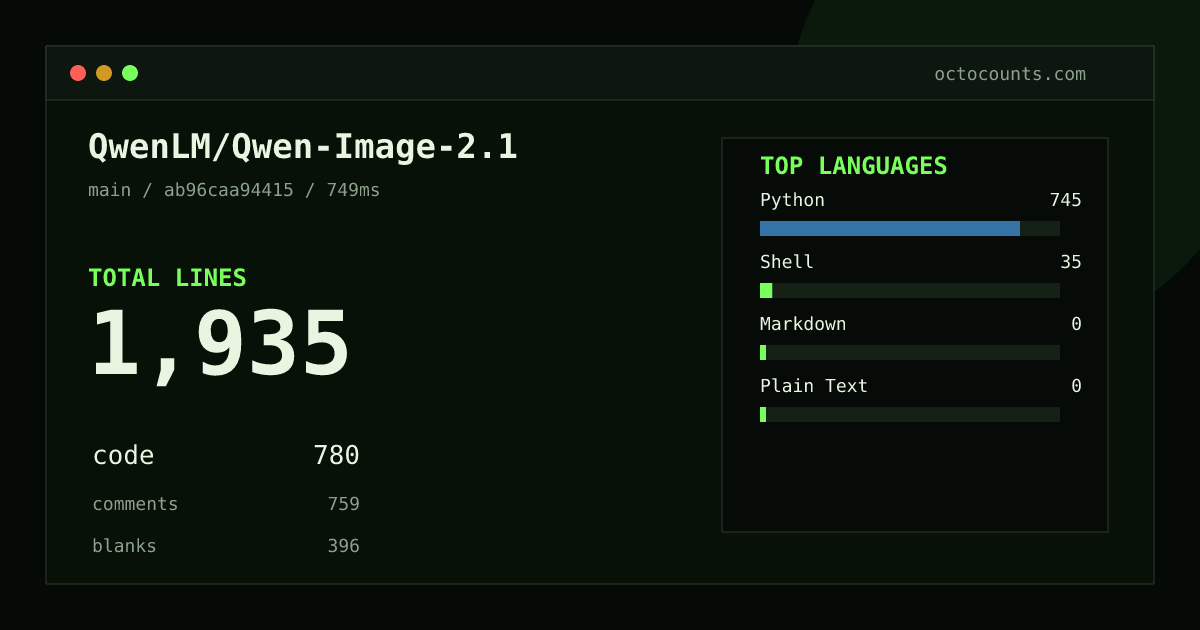Click the 1,935 total lines number

[x=220, y=345]
